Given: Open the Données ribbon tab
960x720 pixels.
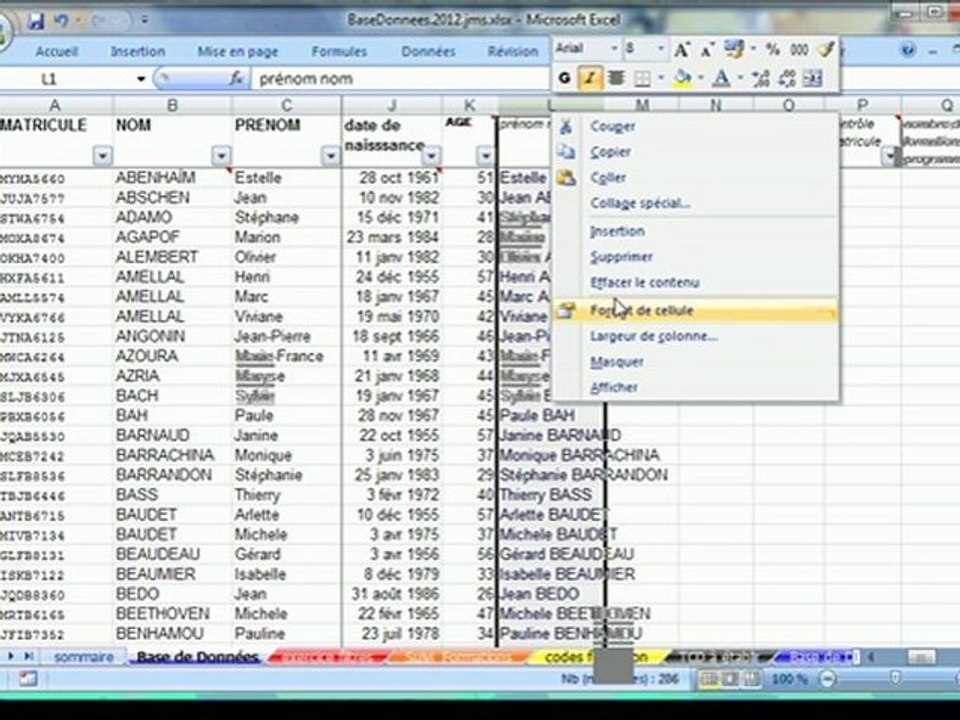Looking at the screenshot, I should (428, 51).
